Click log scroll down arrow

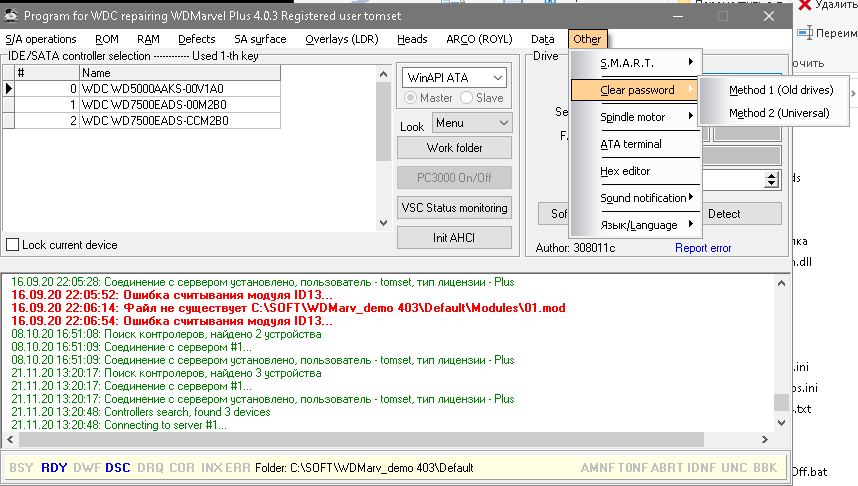point(781,423)
